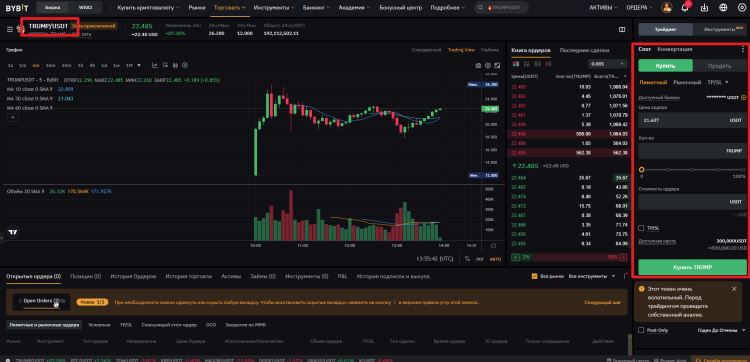Click the order quantity percentage slider
Screen dimensions: 750x362
(692, 170)
